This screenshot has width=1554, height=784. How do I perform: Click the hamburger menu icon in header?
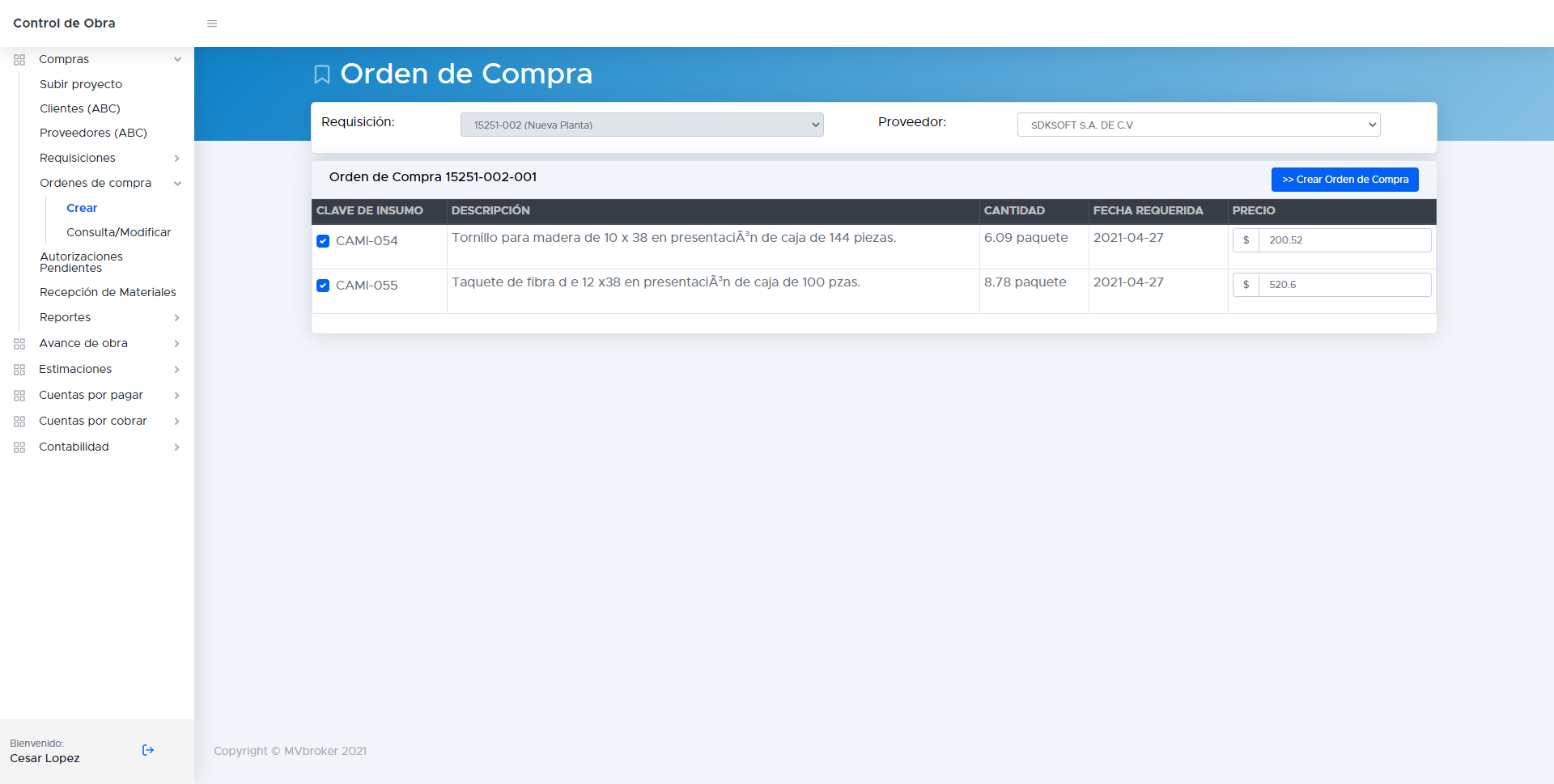(212, 23)
